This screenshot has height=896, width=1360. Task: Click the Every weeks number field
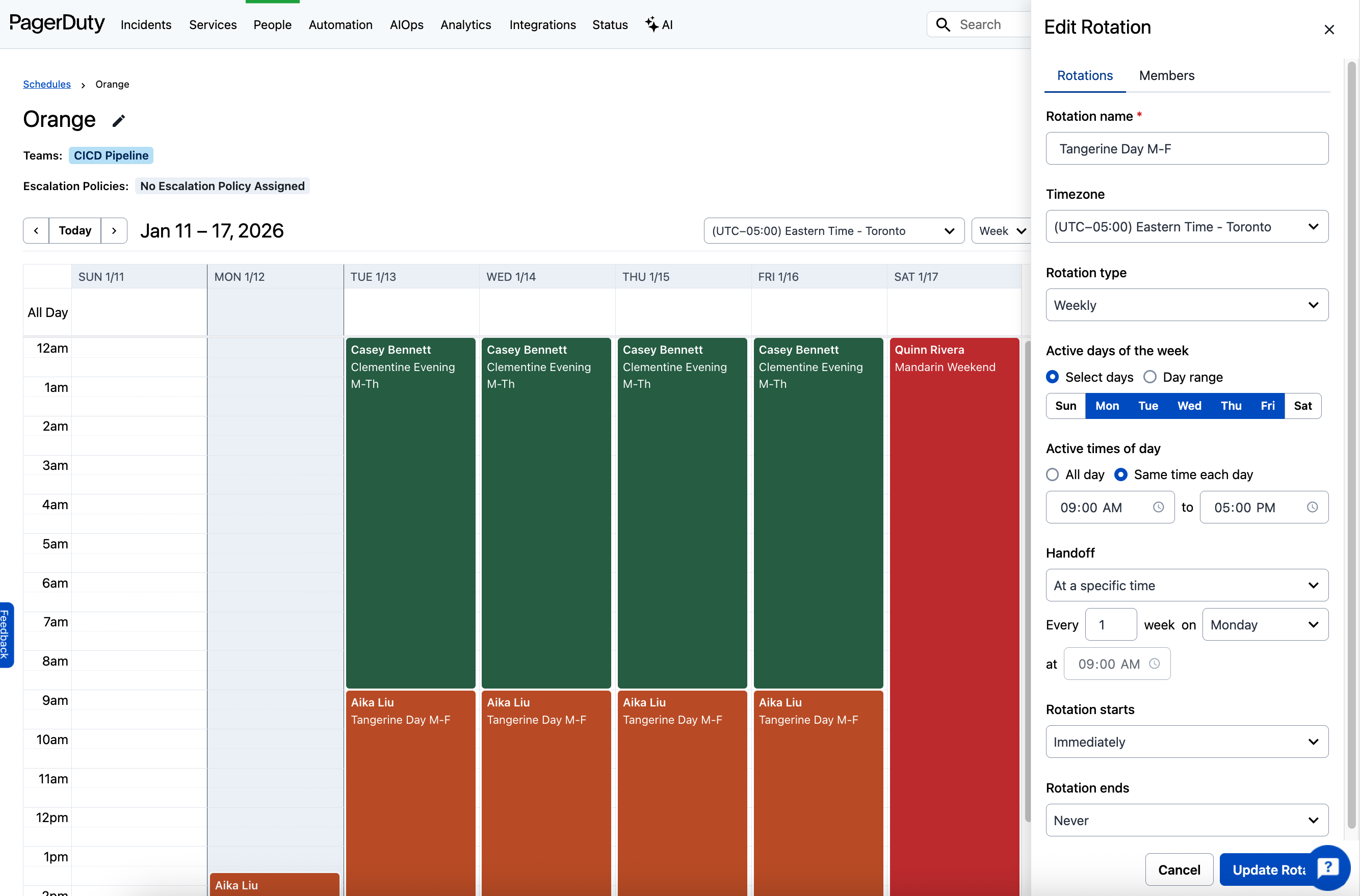pyautogui.click(x=1111, y=624)
